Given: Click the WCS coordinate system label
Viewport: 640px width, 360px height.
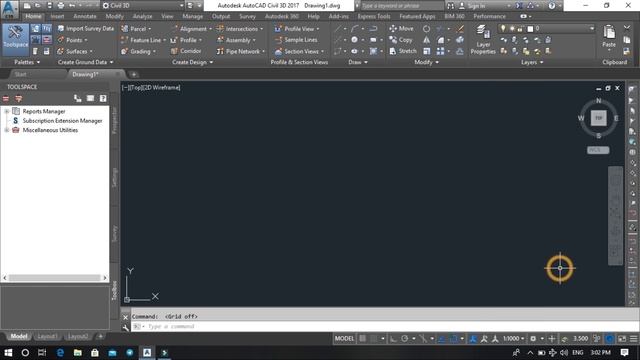Looking at the screenshot, I should 598,150.
